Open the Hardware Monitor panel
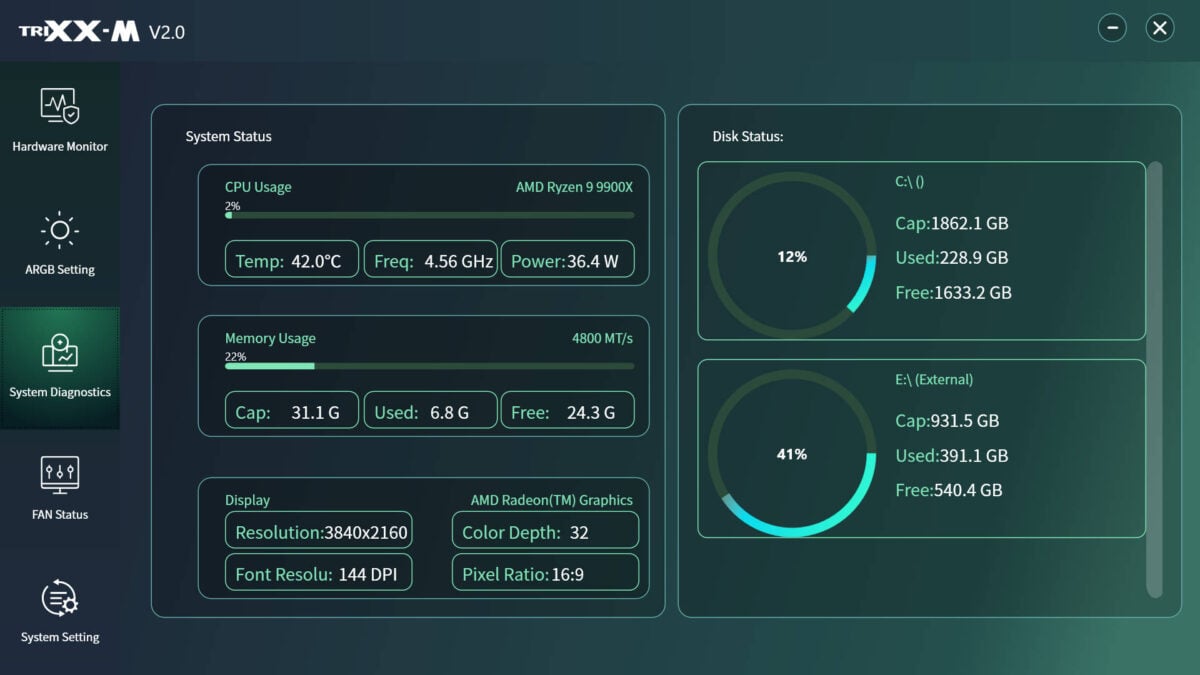Image resolution: width=1200 pixels, height=675 pixels. click(60, 118)
